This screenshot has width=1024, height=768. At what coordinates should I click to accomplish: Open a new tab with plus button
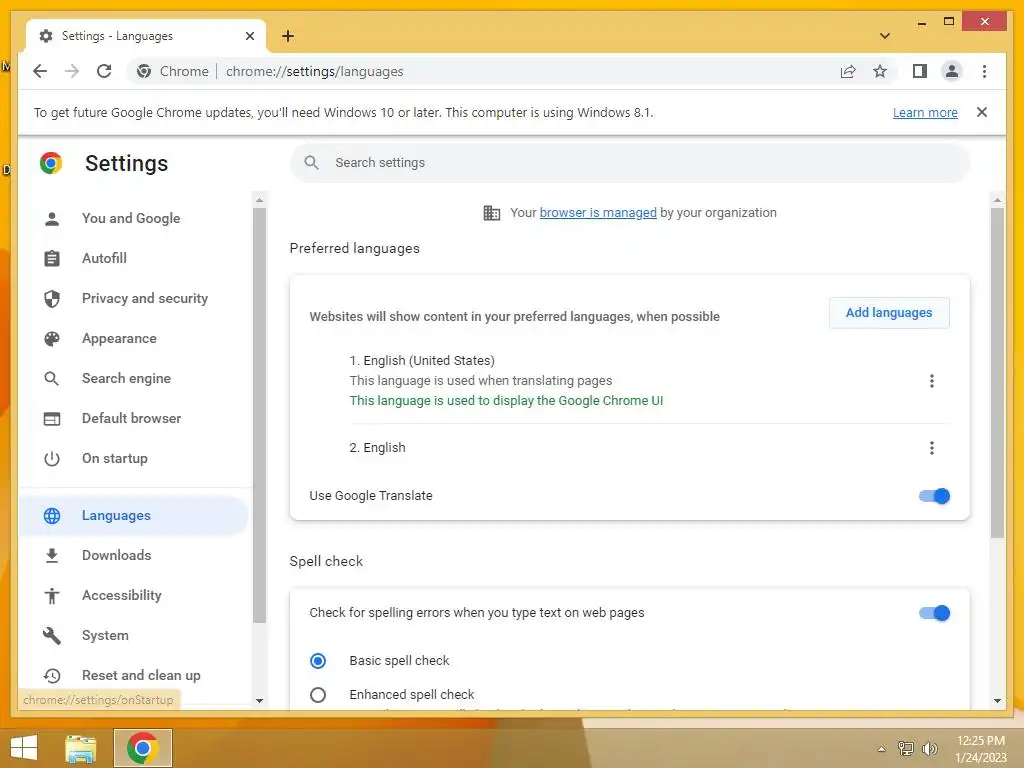click(x=288, y=36)
